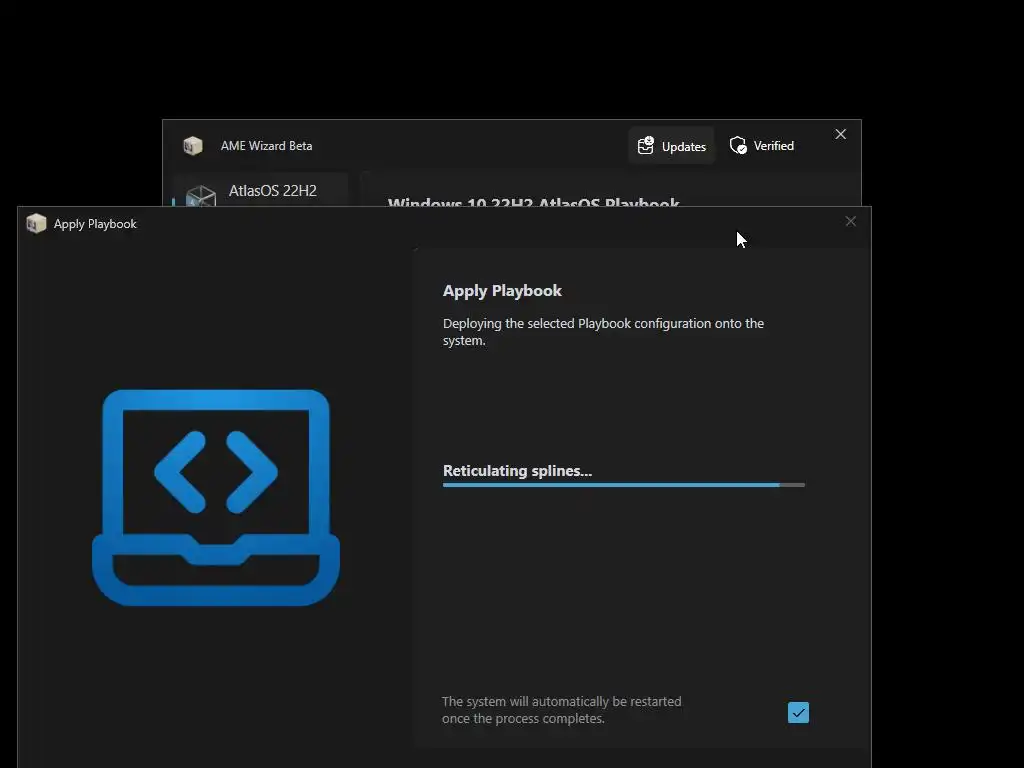The image size is (1024, 768).
Task: Click the Reticulating splines progress bar
Action: click(x=624, y=485)
